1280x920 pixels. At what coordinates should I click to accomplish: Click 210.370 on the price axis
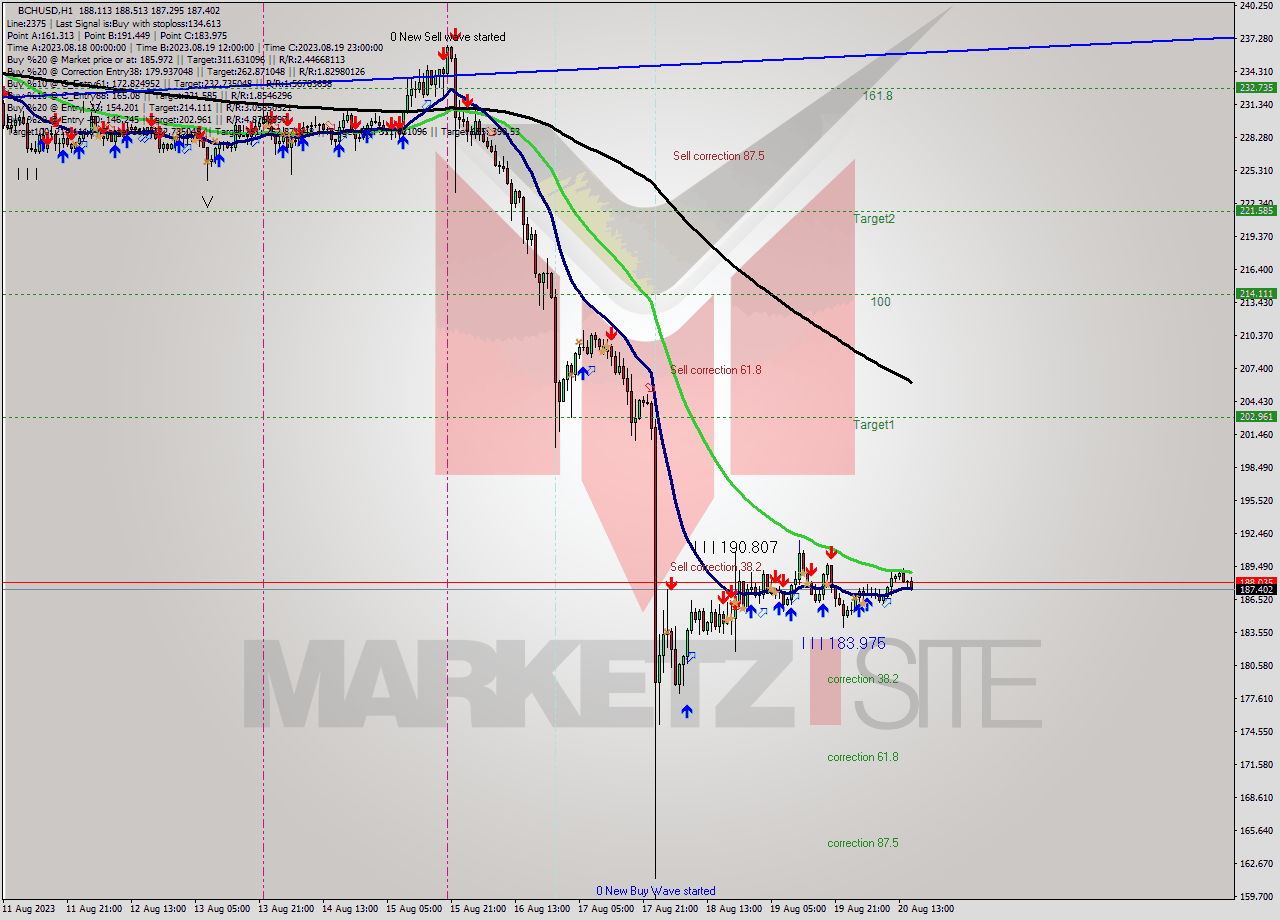(1256, 335)
